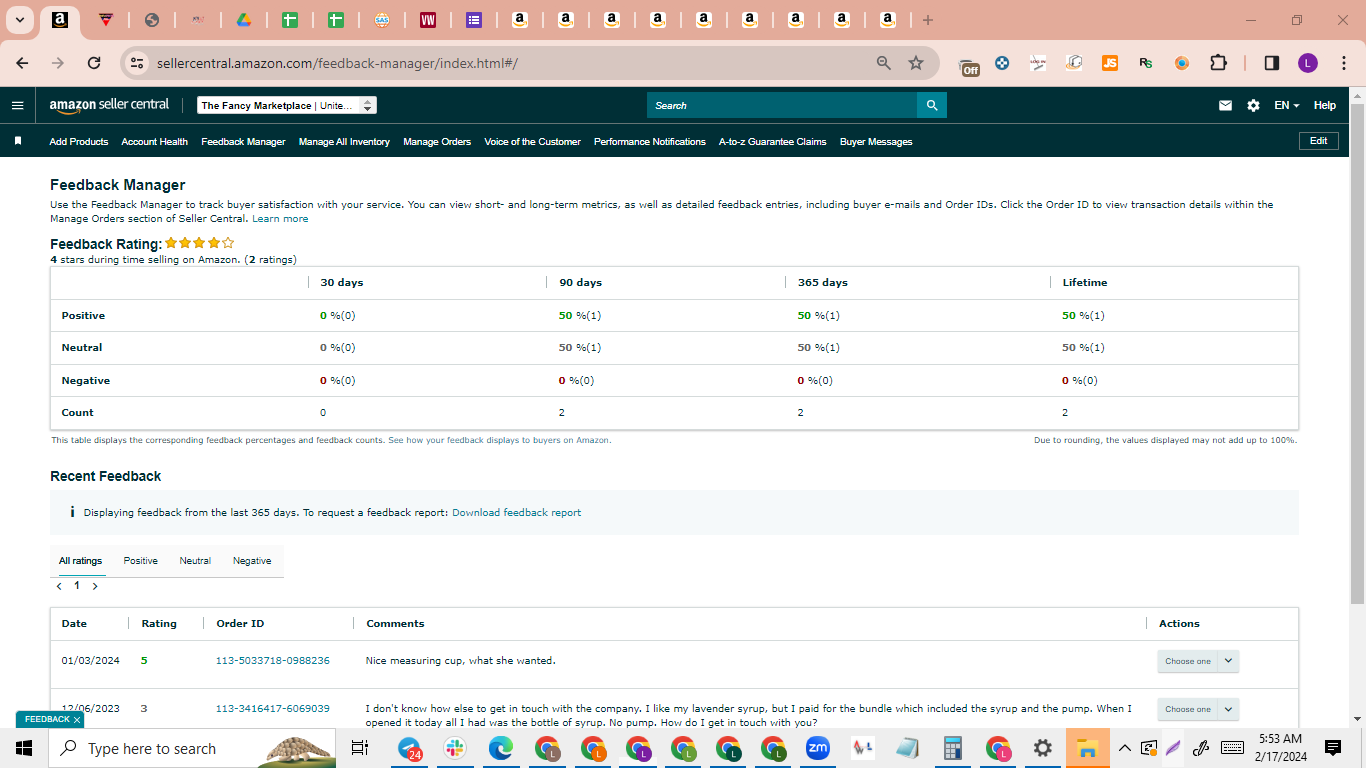Open order ID 113-3416417-6069039
Image resolution: width=1366 pixels, height=768 pixels.
pos(273,709)
